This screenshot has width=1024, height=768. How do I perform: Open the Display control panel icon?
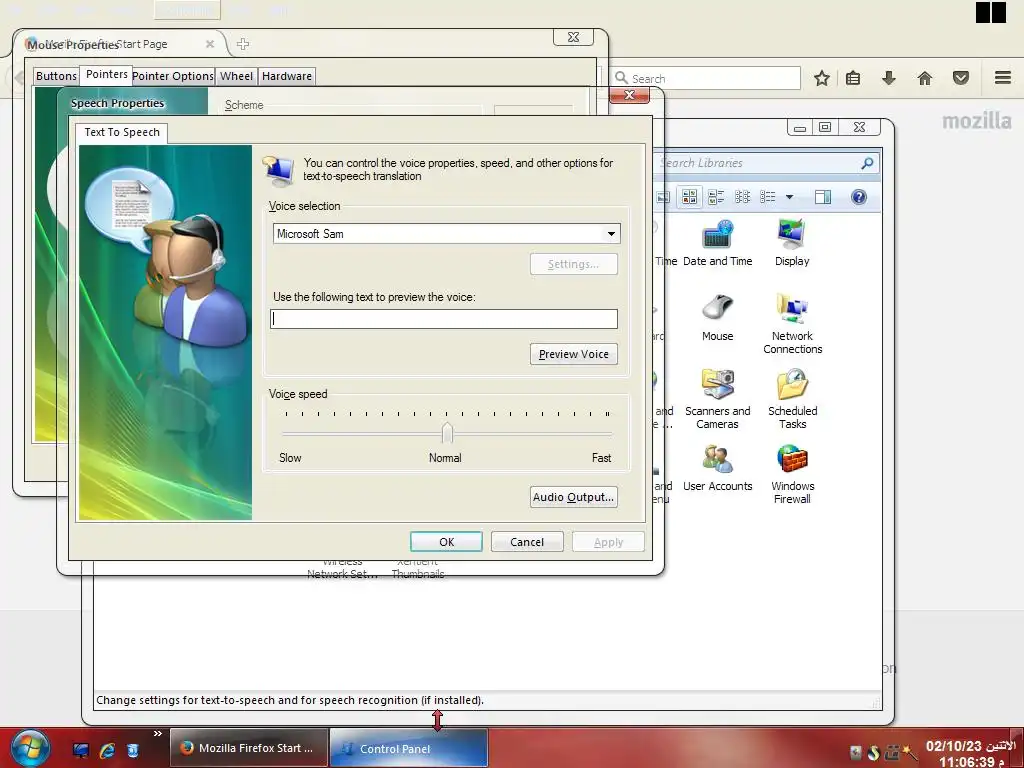click(792, 244)
